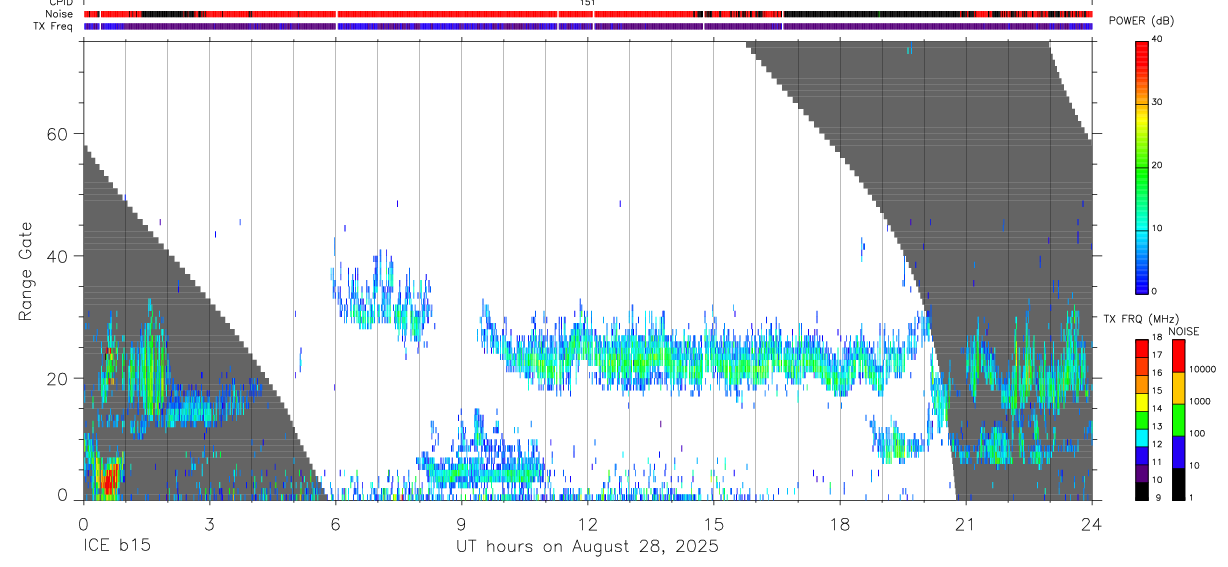Image resolution: width=1228 pixels, height=567 pixels.
Task: Click the 'Noise' row label at top left
Action: tap(59, 14)
